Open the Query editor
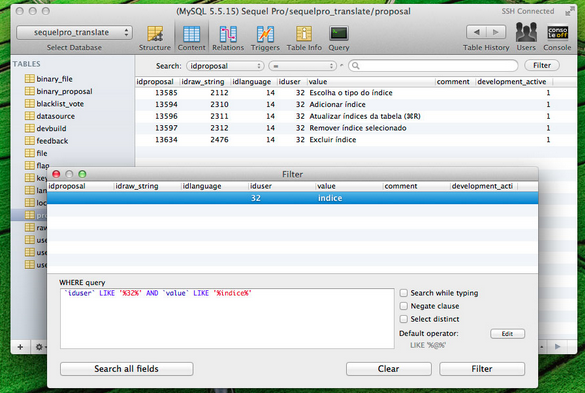This screenshot has height=393, width=585. [339, 38]
